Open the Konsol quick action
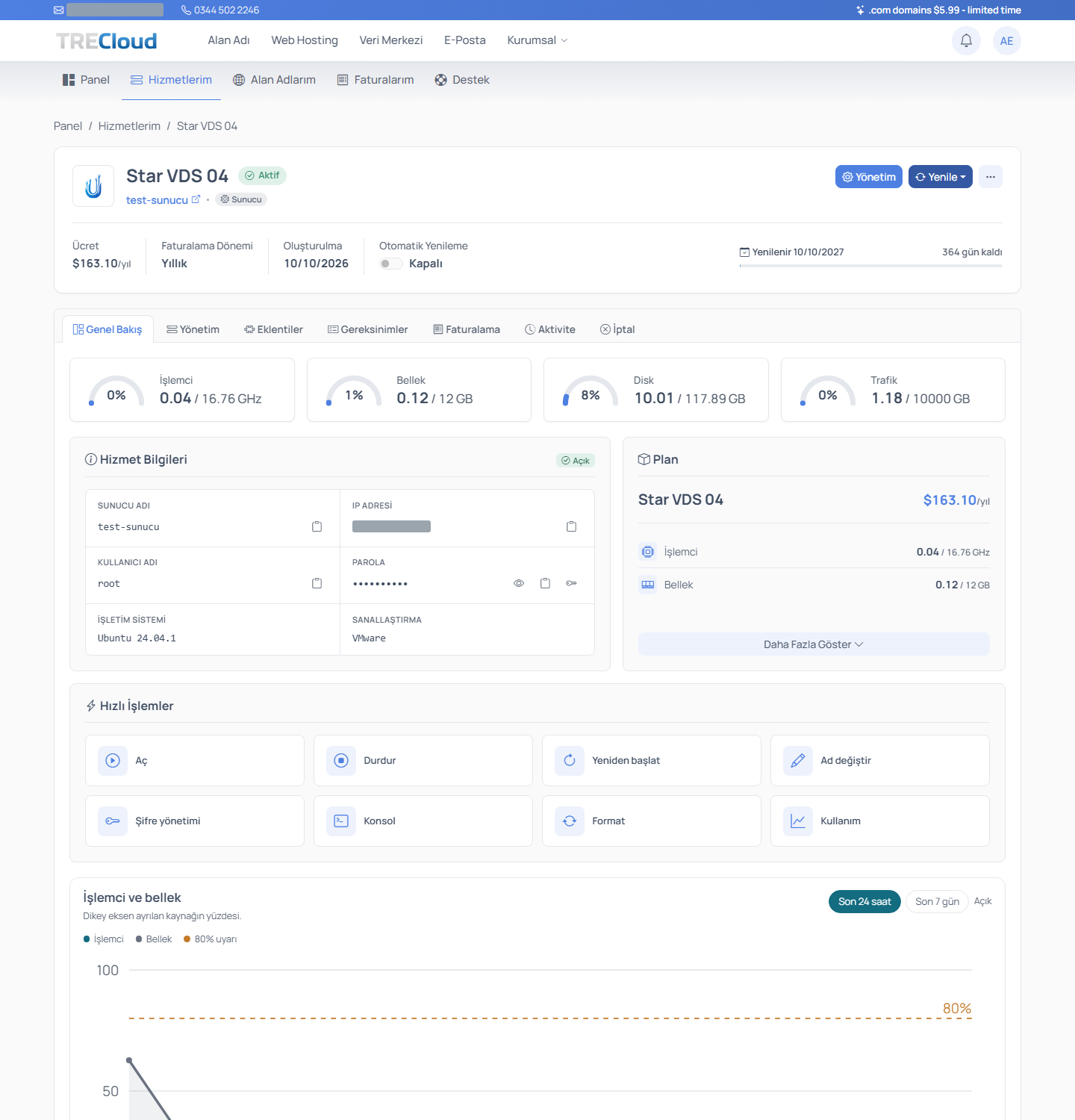The image size is (1075, 1120). pos(423,821)
